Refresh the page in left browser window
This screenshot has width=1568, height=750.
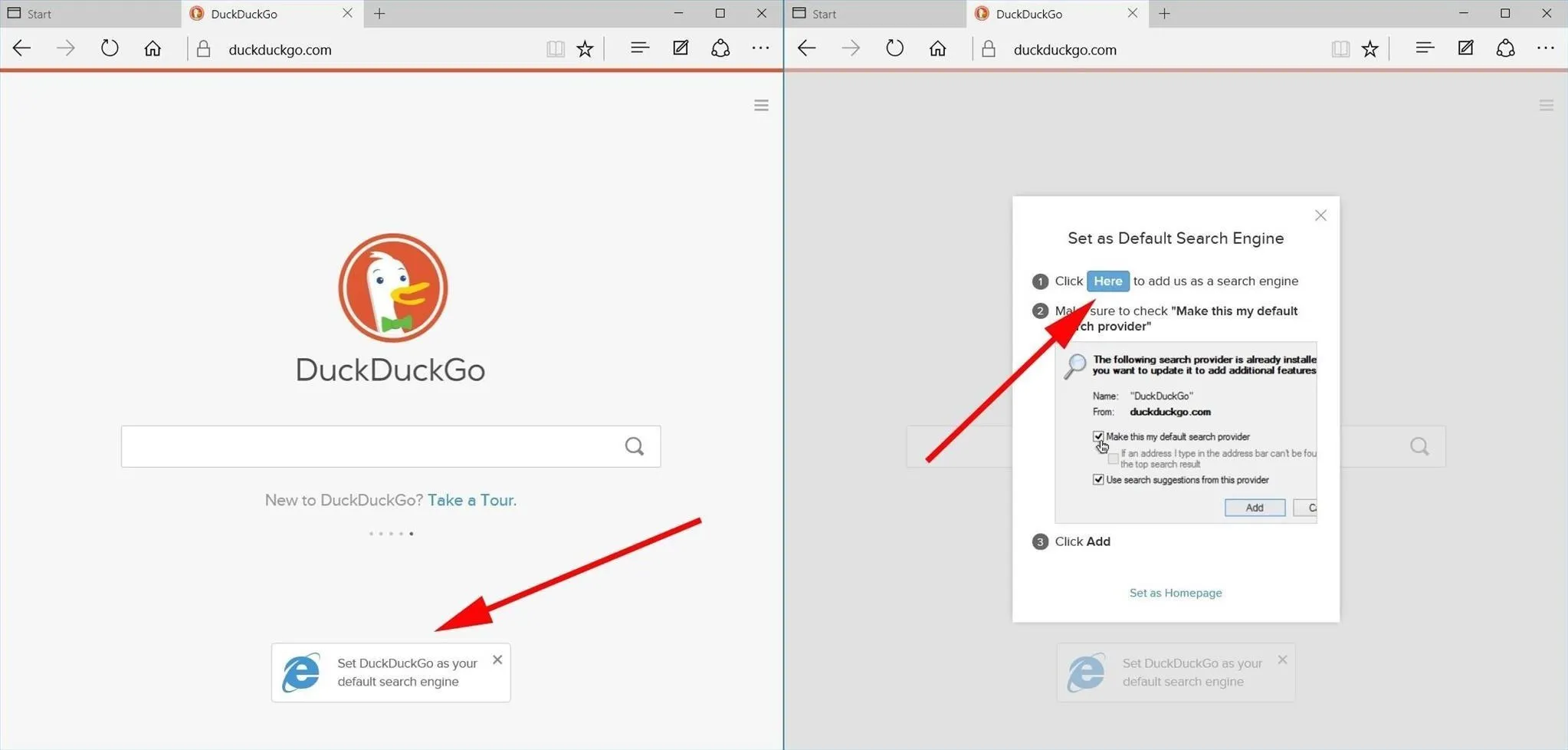point(110,48)
